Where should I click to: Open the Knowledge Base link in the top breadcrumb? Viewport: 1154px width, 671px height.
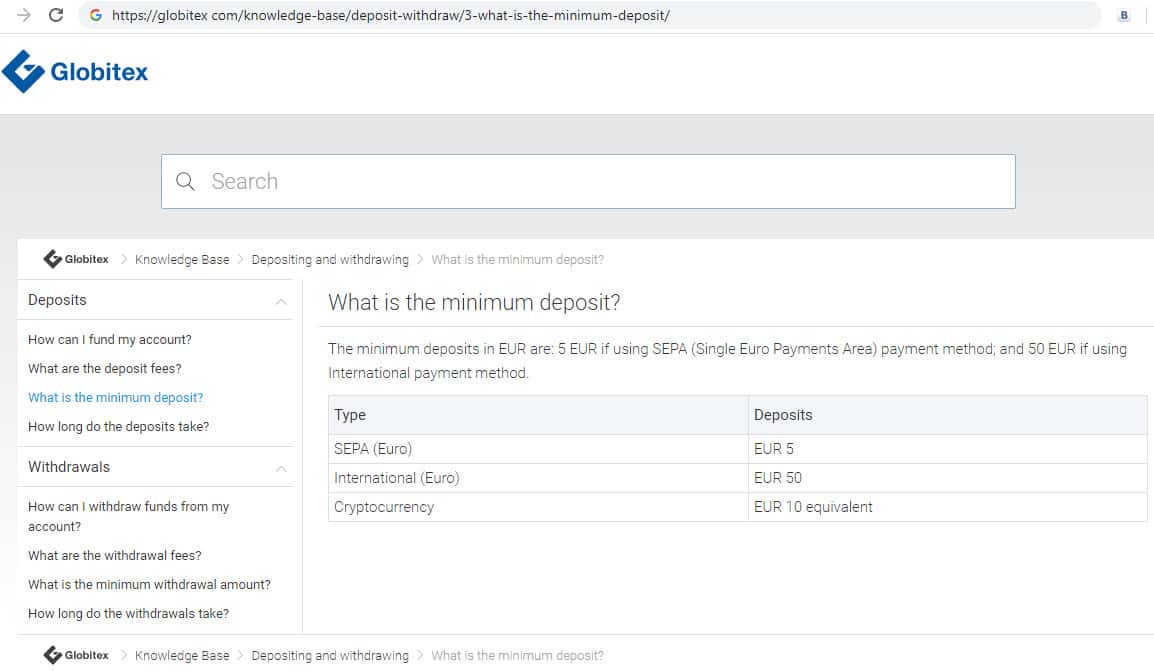pos(182,259)
